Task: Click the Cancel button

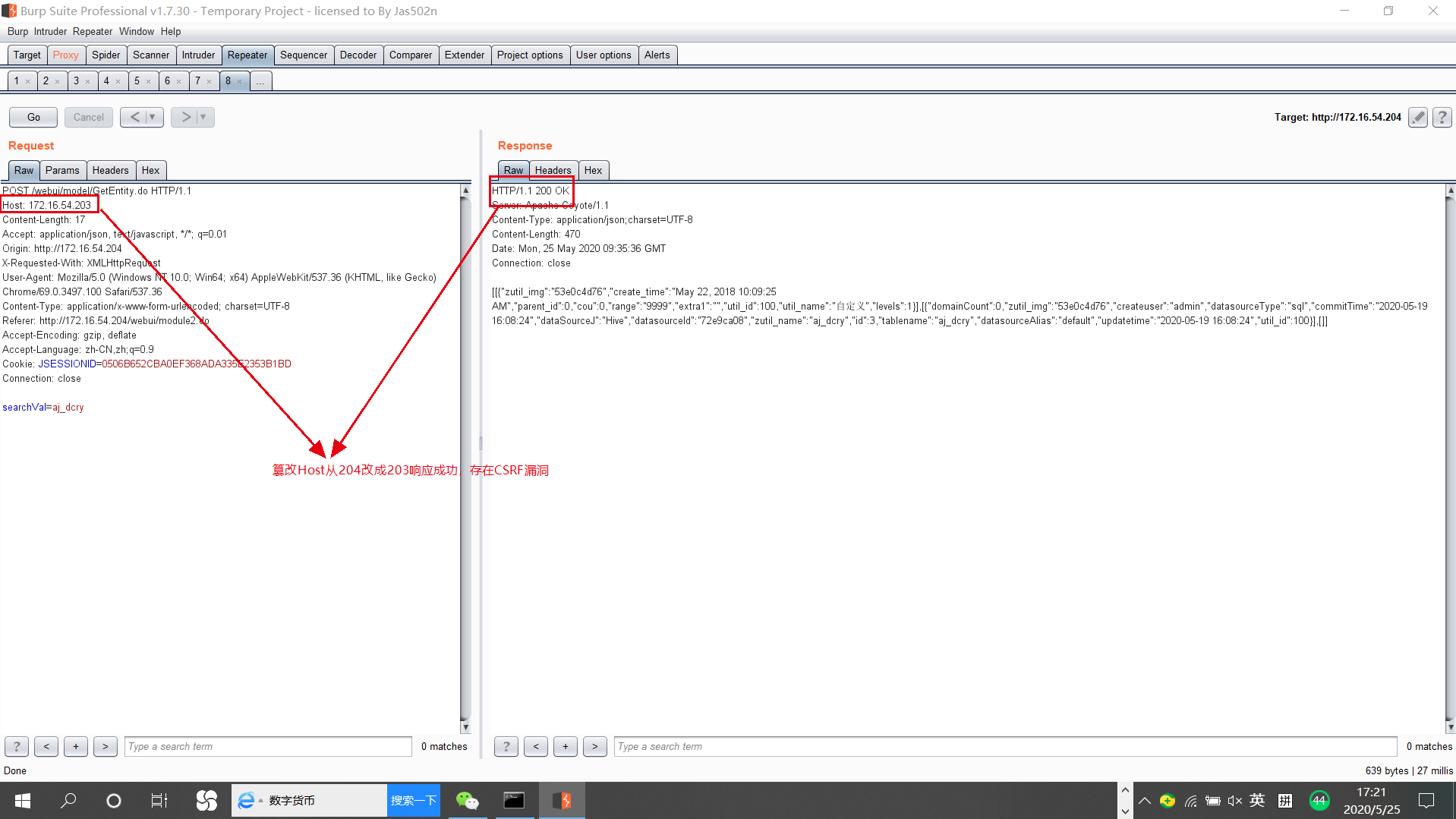Action: 88,117
